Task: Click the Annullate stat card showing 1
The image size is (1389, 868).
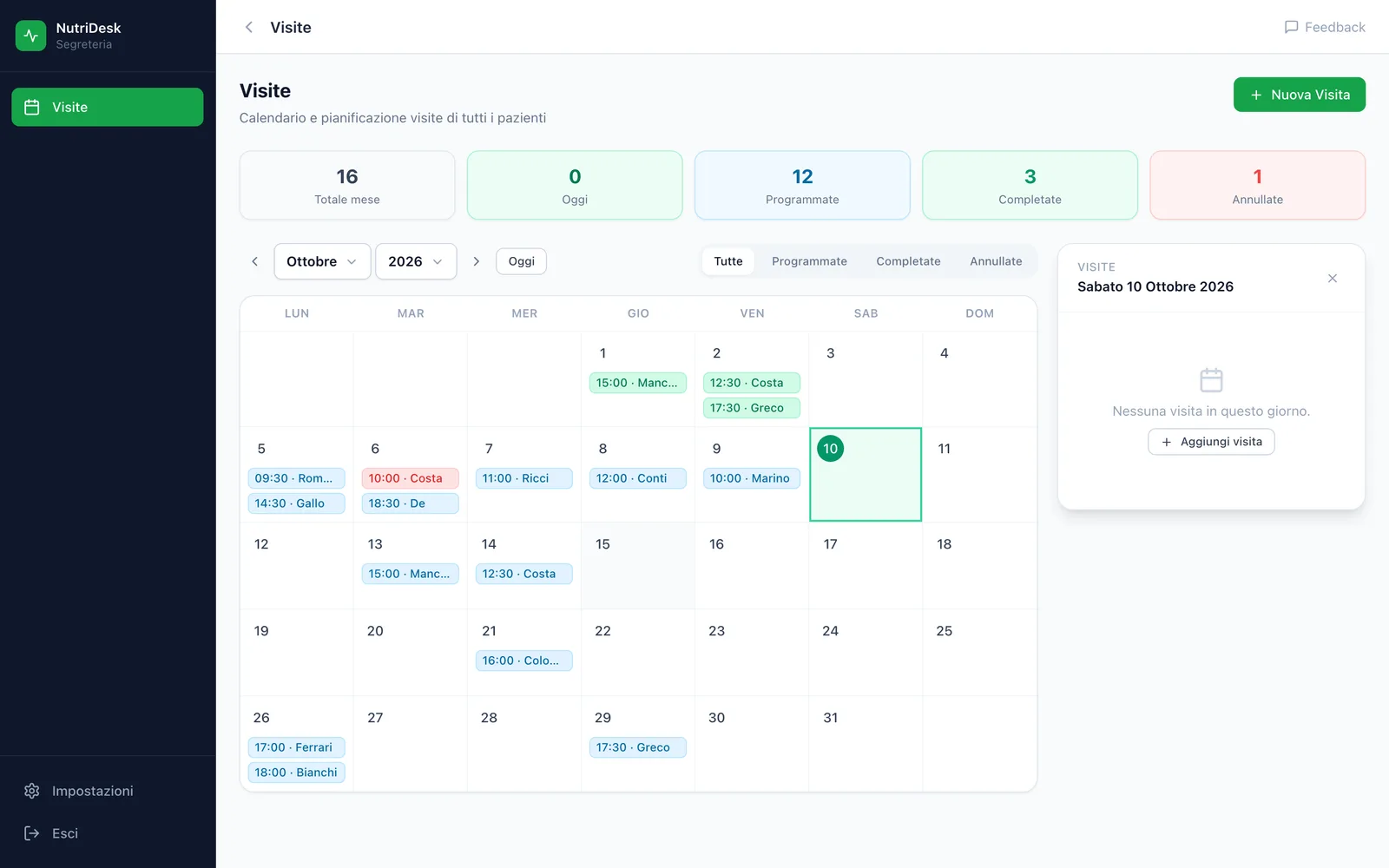Action: [x=1257, y=186]
